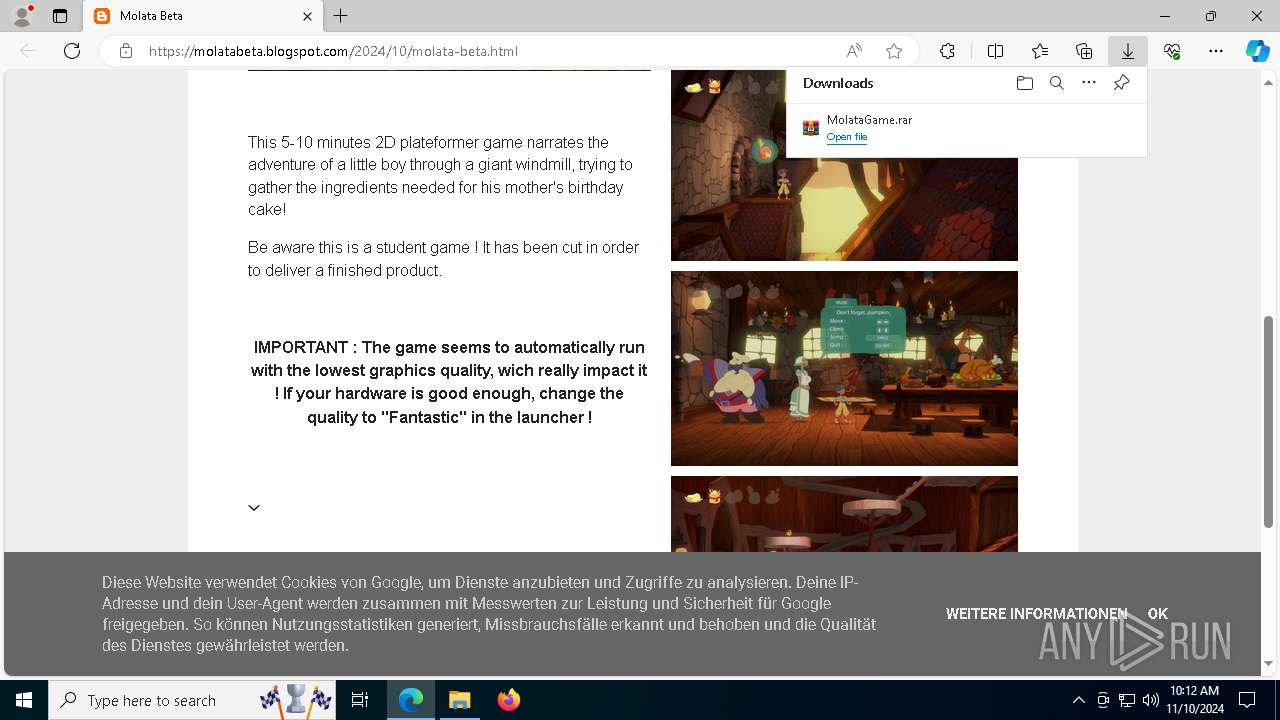Open the tab actions menu icon
1280x720 pixels.
click(x=60, y=16)
